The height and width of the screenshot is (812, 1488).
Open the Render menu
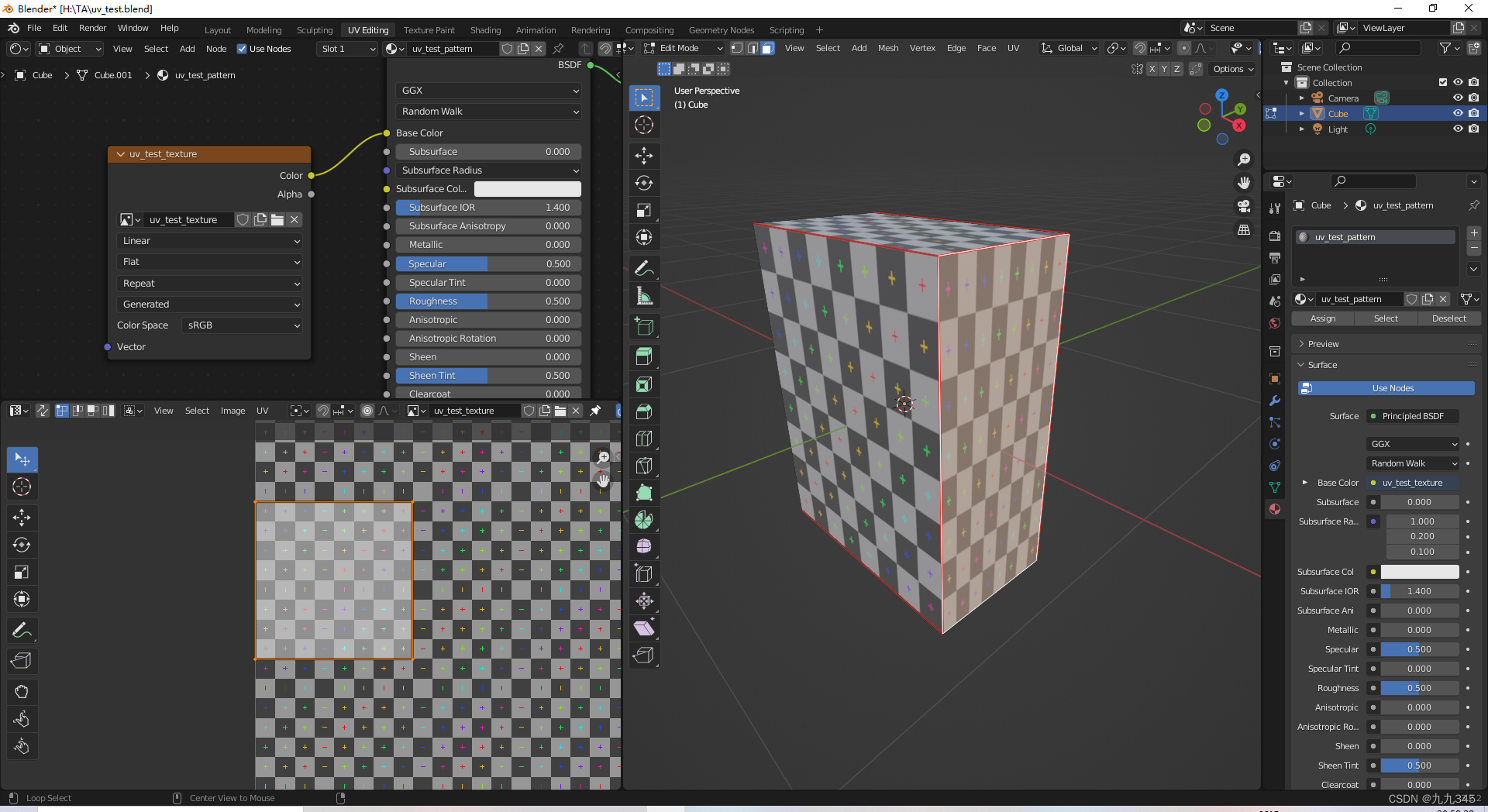pos(92,28)
